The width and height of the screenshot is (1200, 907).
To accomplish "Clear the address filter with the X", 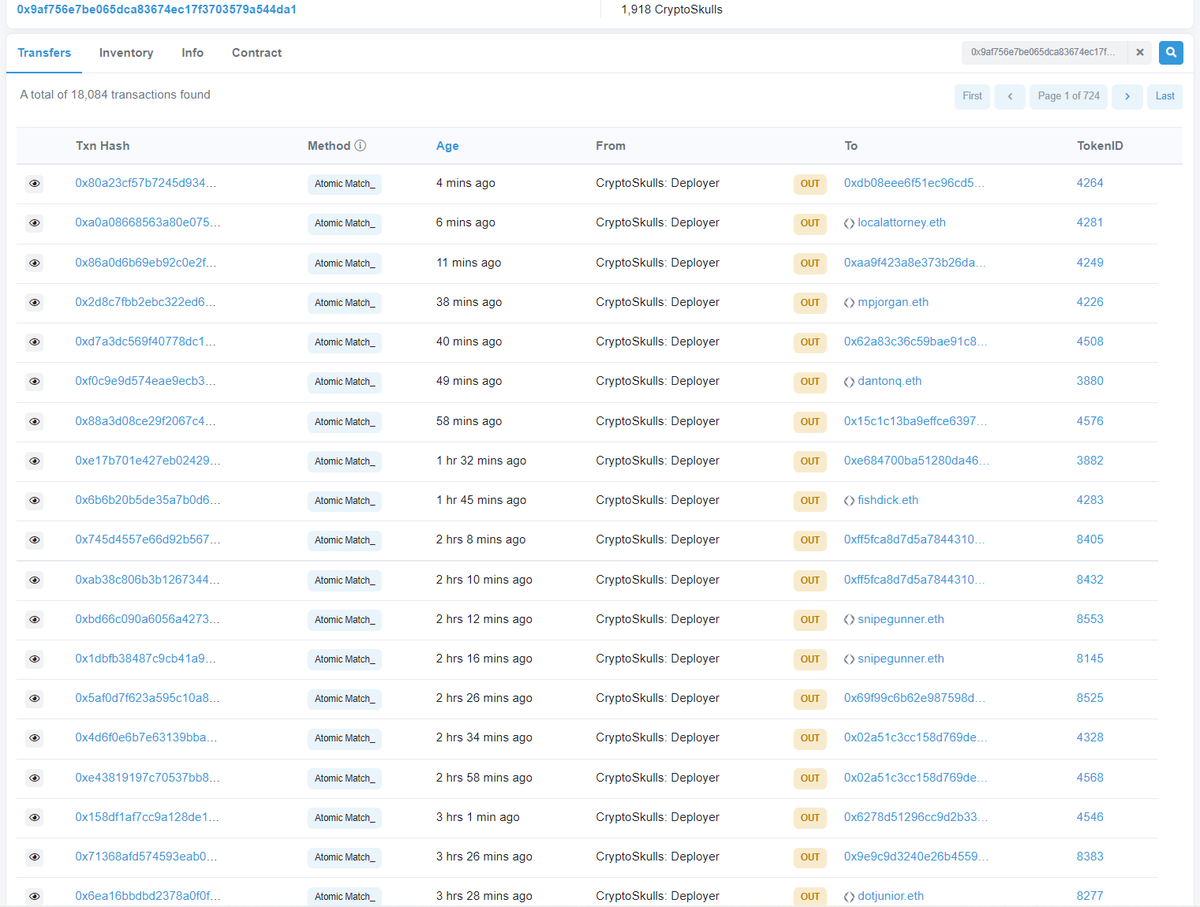I will click(x=1140, y=52).
